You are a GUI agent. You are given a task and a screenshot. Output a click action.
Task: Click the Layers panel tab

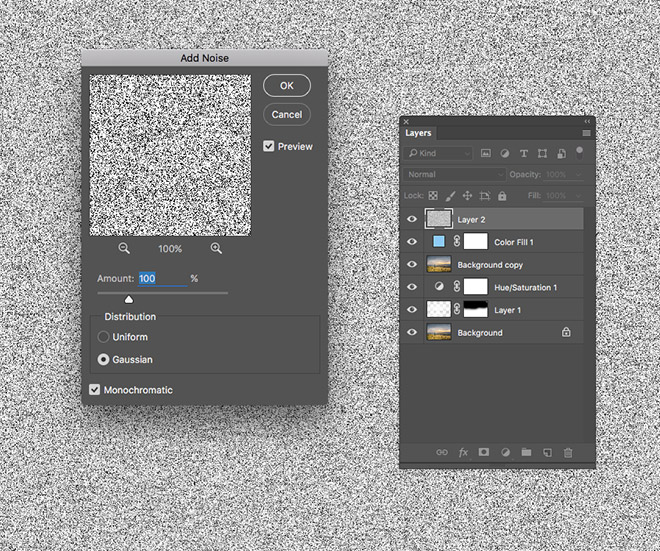tap(418, 133)
